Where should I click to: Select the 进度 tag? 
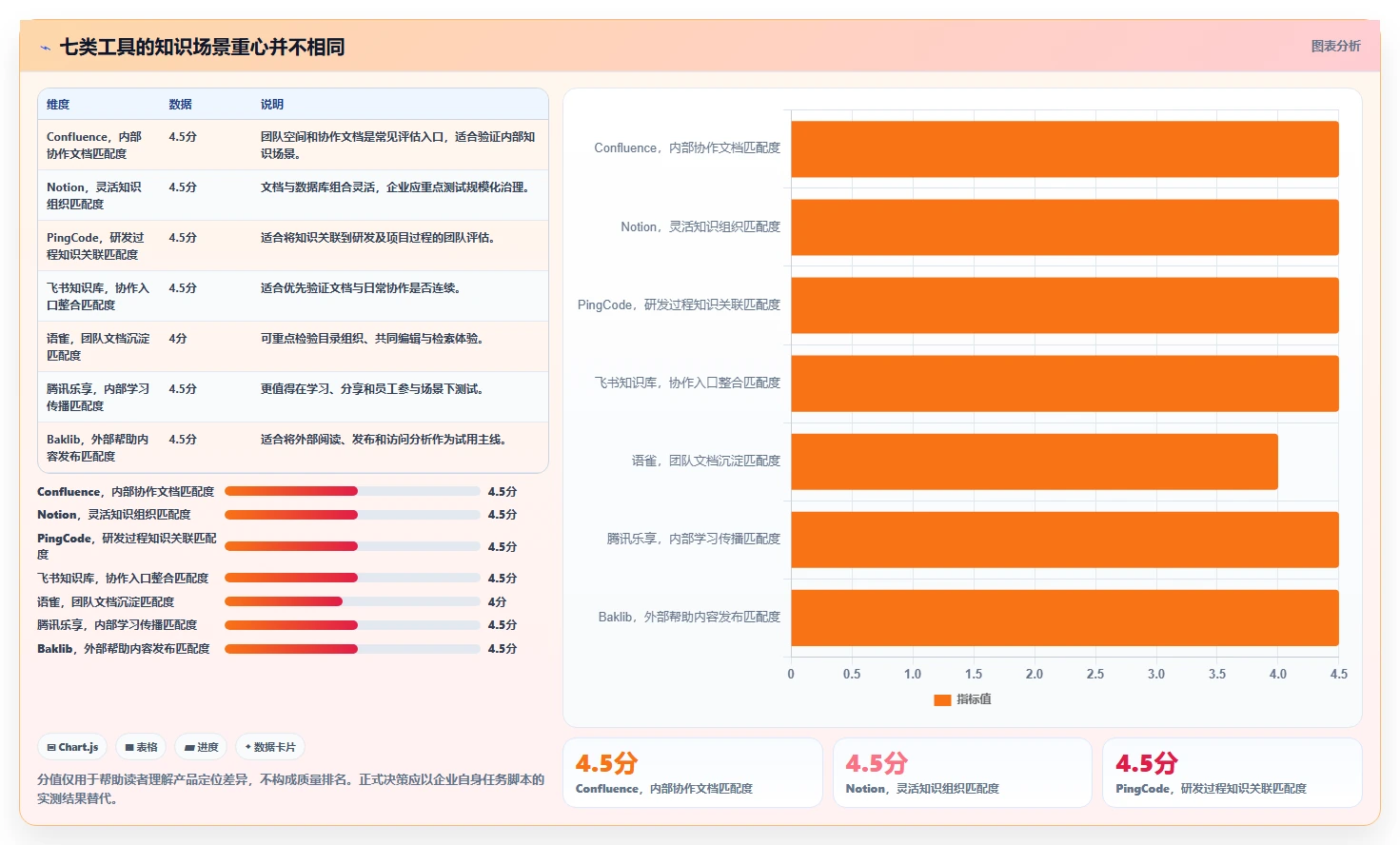[x=201, y=747]
